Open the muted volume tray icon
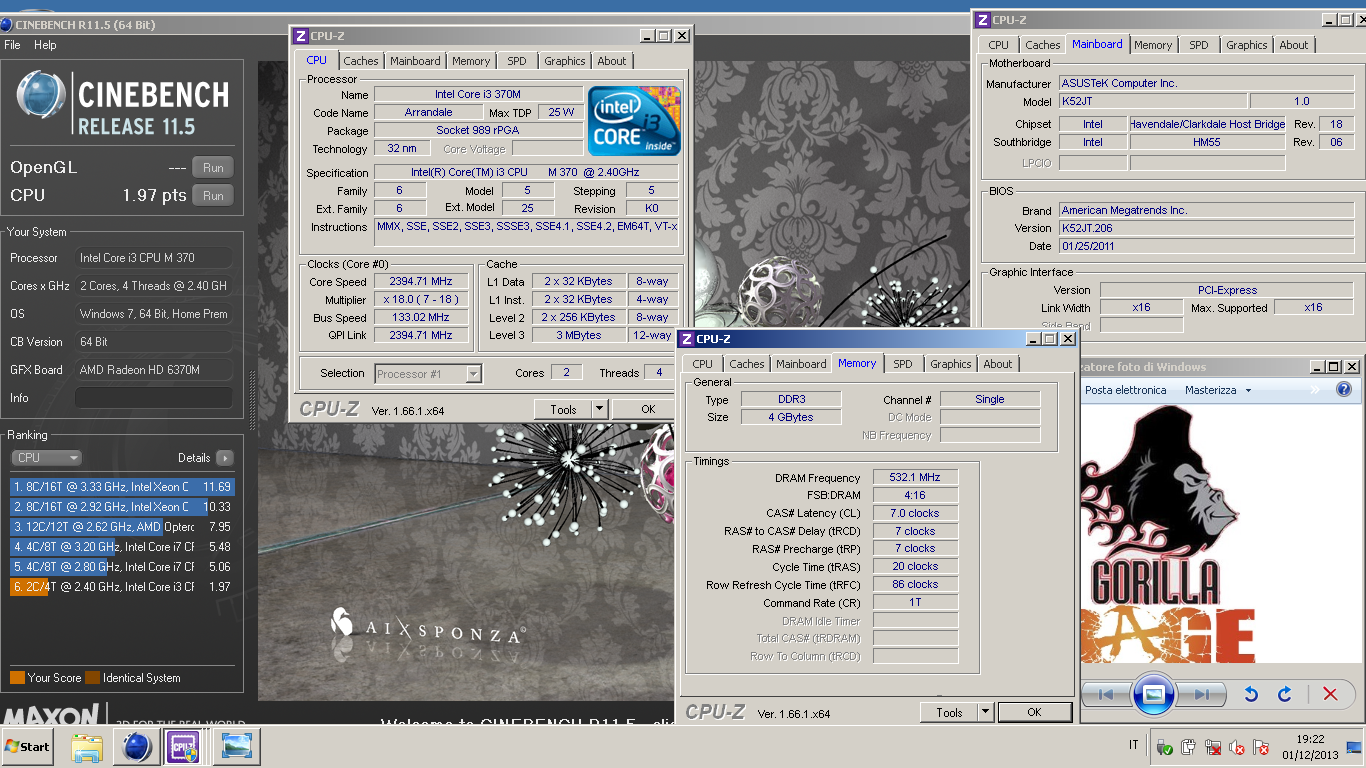Viewport: 1366px width, 768px height. point(1236,747)
